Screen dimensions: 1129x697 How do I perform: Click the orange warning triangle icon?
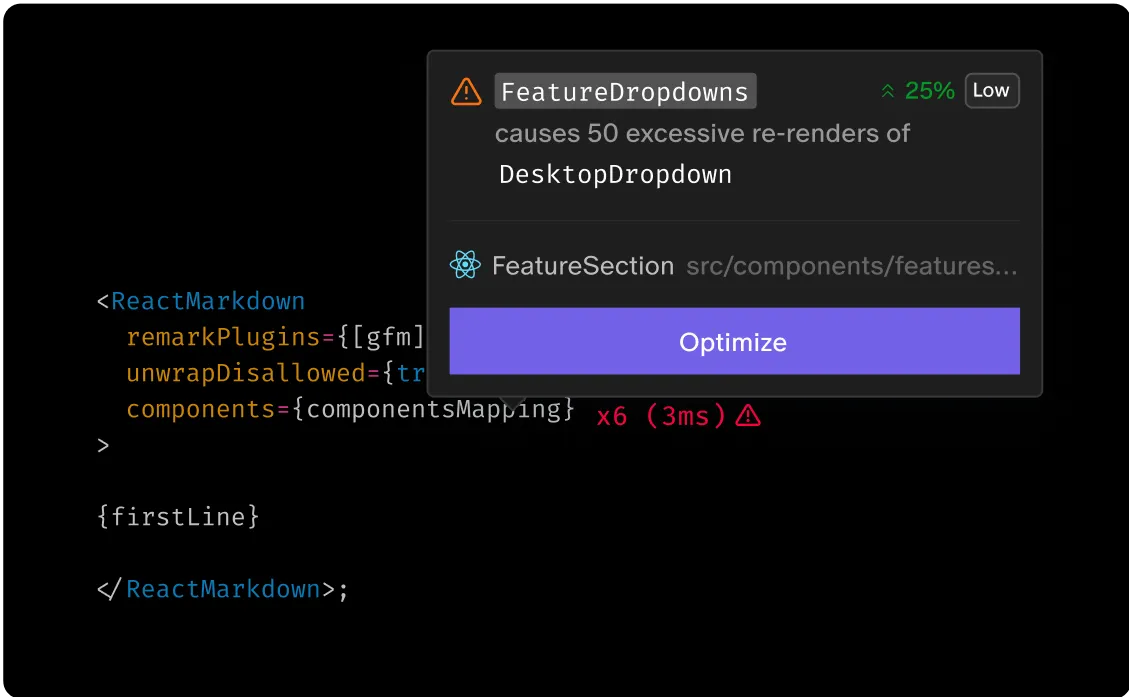pos(466,91)
